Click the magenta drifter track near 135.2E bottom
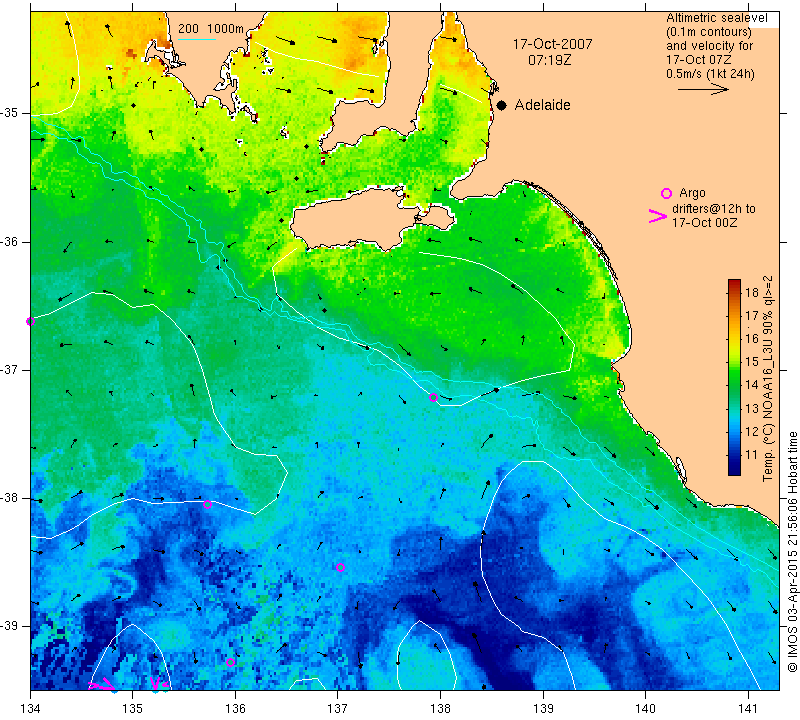The width and height of the screenshot is (800, 720). click(x=158, y=683)
